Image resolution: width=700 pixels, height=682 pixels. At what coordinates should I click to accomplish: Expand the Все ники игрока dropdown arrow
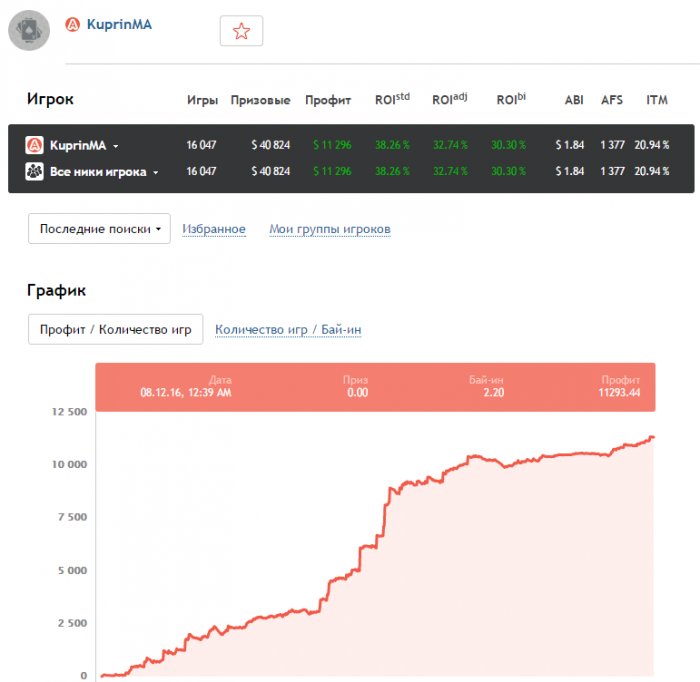point(156,172)
